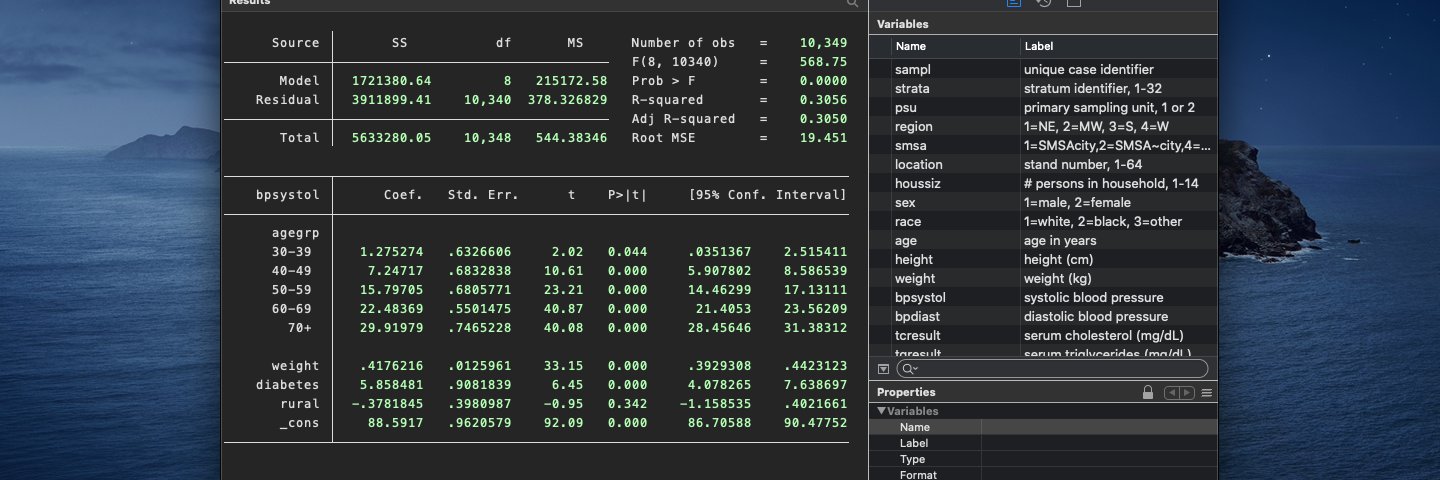Screen dimensions: 1440x480
Task: Click the Std. Err. column header
Action: coord(483,195)
